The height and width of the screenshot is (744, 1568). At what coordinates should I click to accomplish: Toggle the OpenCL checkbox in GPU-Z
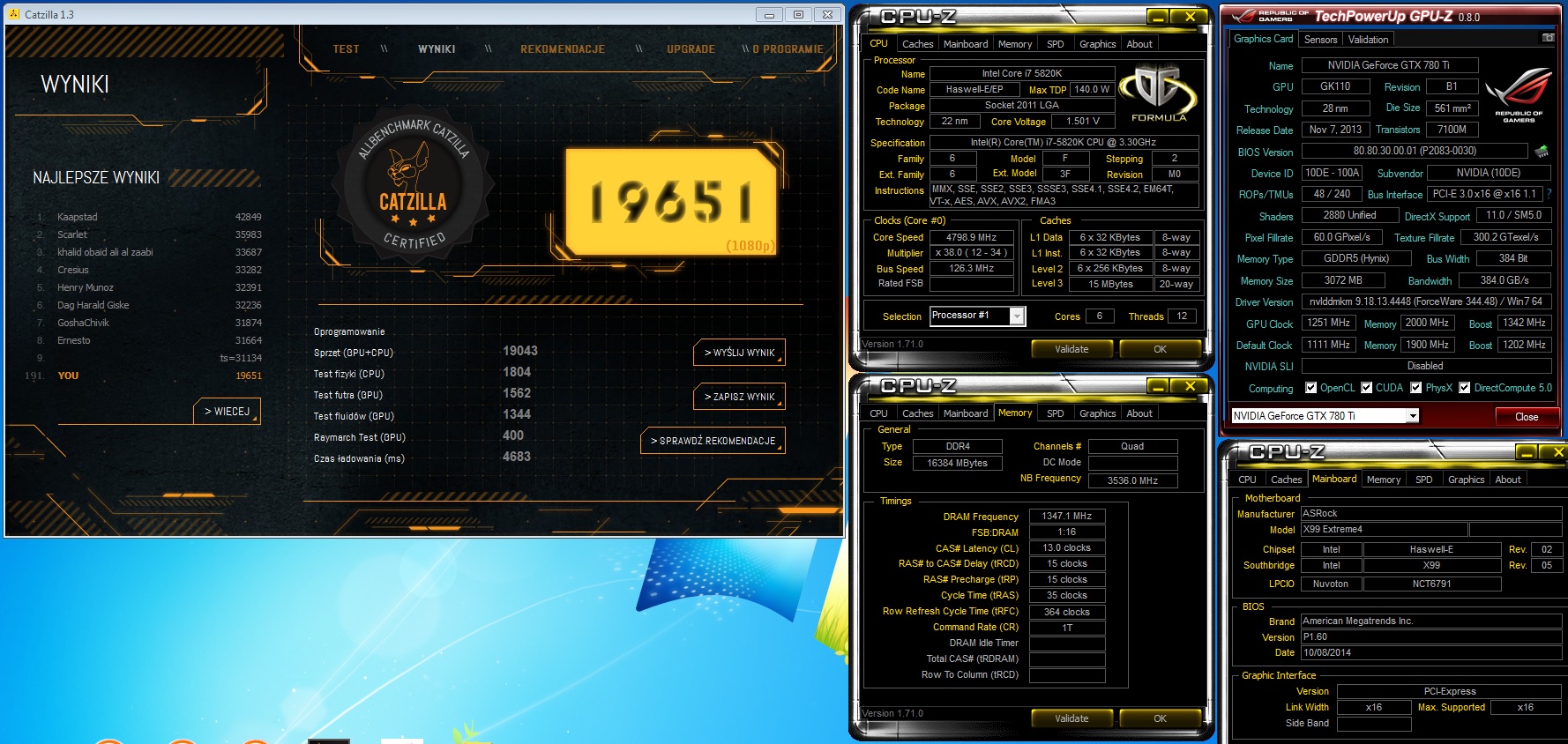click(1310, 388)
